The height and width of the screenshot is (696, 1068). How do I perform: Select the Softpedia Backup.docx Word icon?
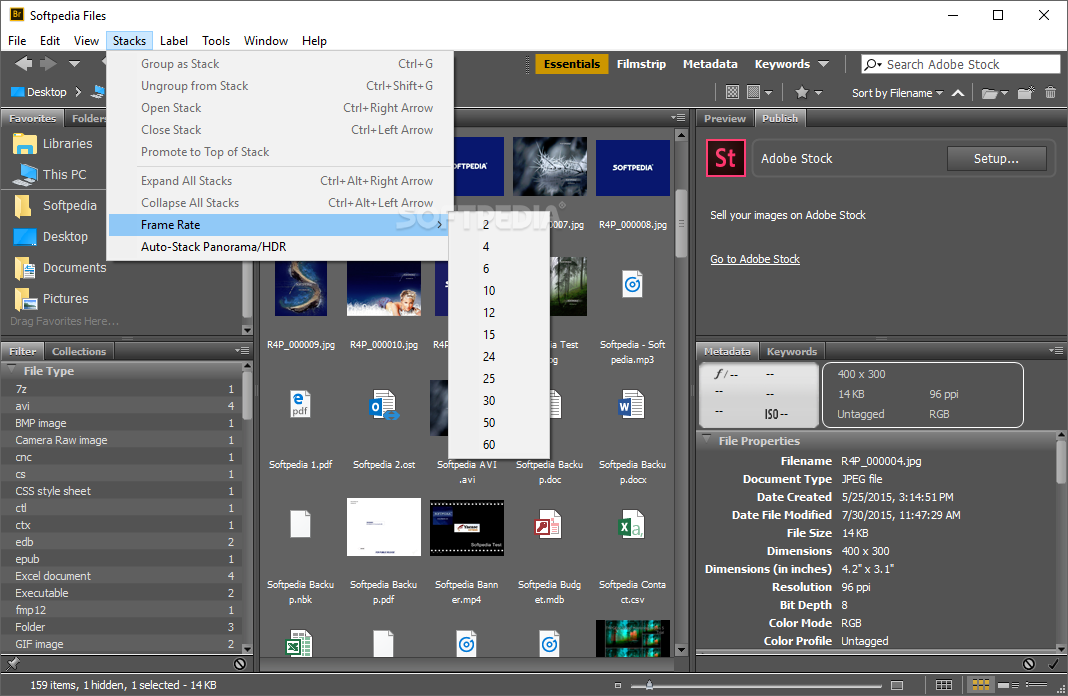pos(631,405)
